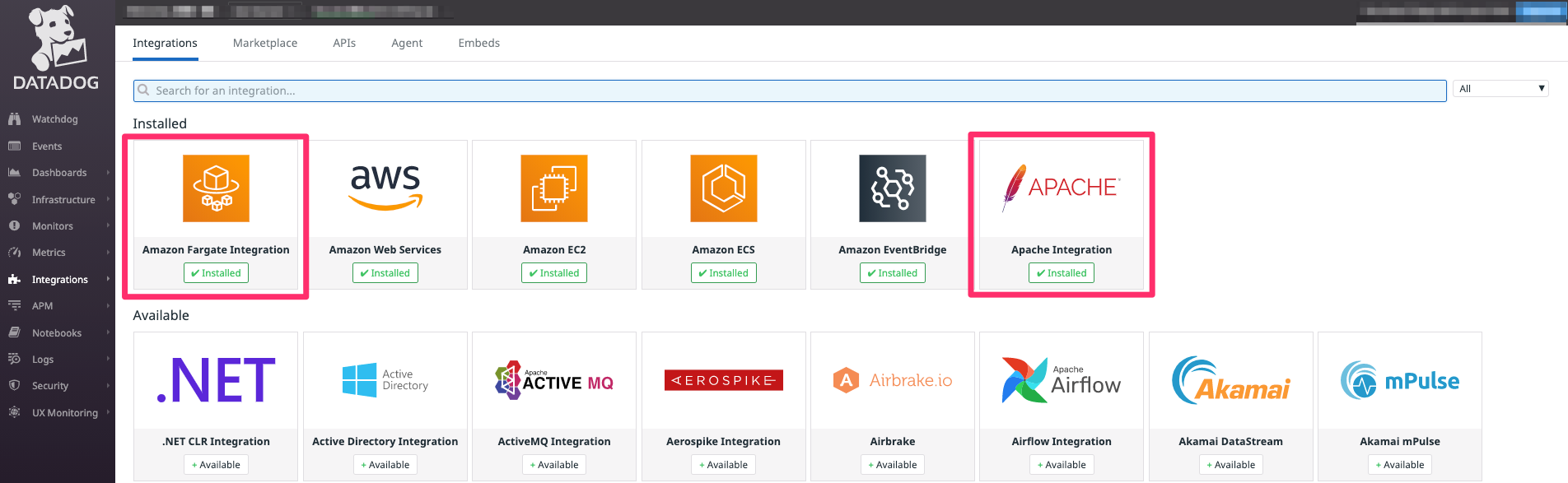Open the Apache Airflow pinwheel logo
The image size is (1568, 483).
(1062, 380)
